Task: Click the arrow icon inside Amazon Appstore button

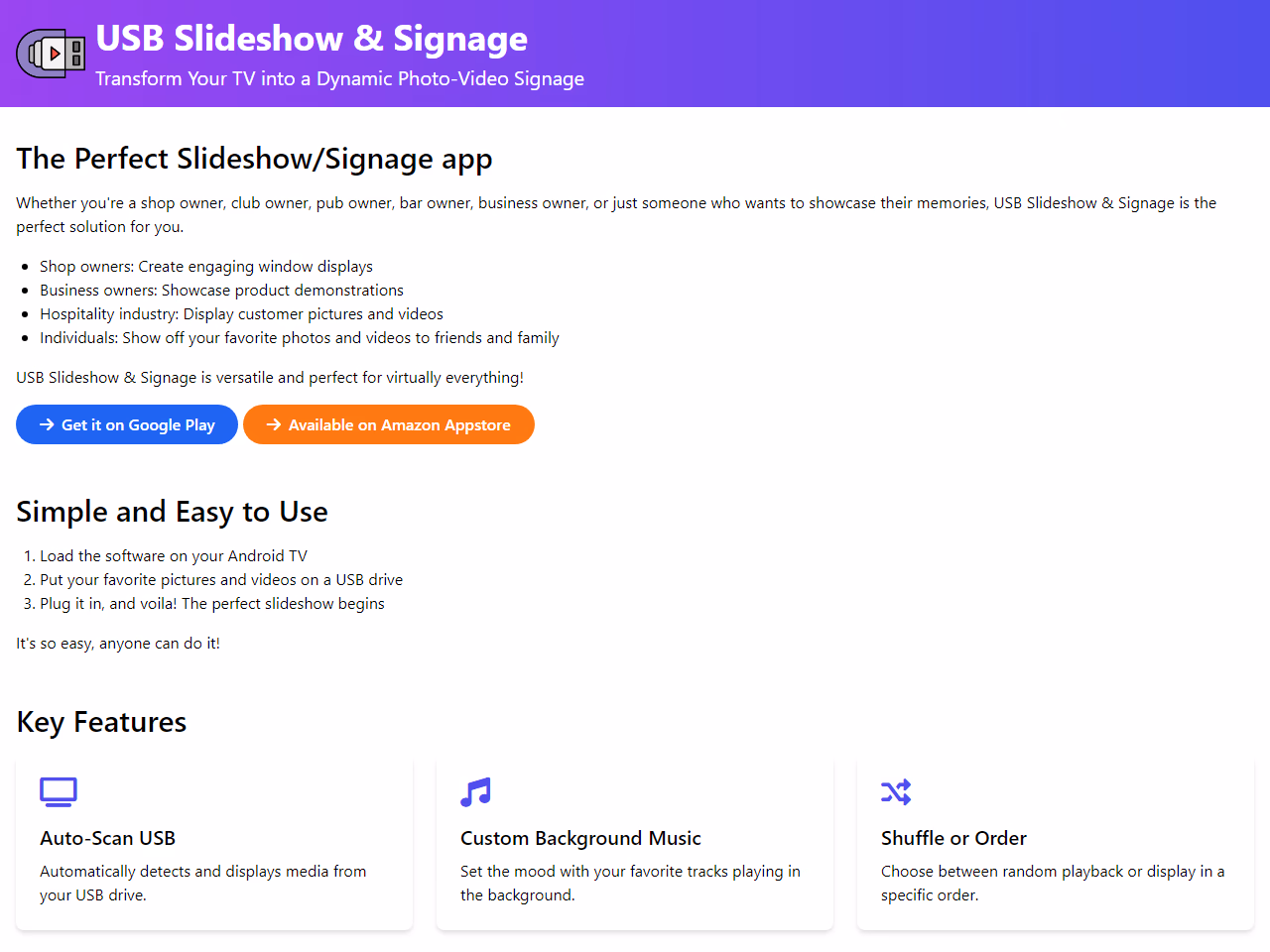Action: pyautogui.click(x=274, y=424)
